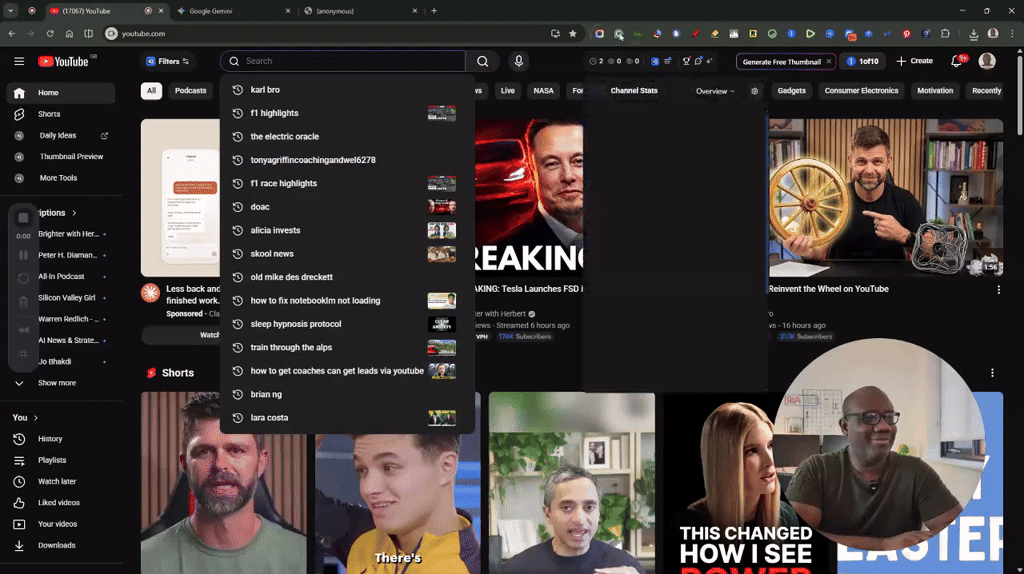Pick 'tonyagriffincoachingandwel6278' suggestion
Screen dimensions: 1024x574
click(x=347, y=160)
